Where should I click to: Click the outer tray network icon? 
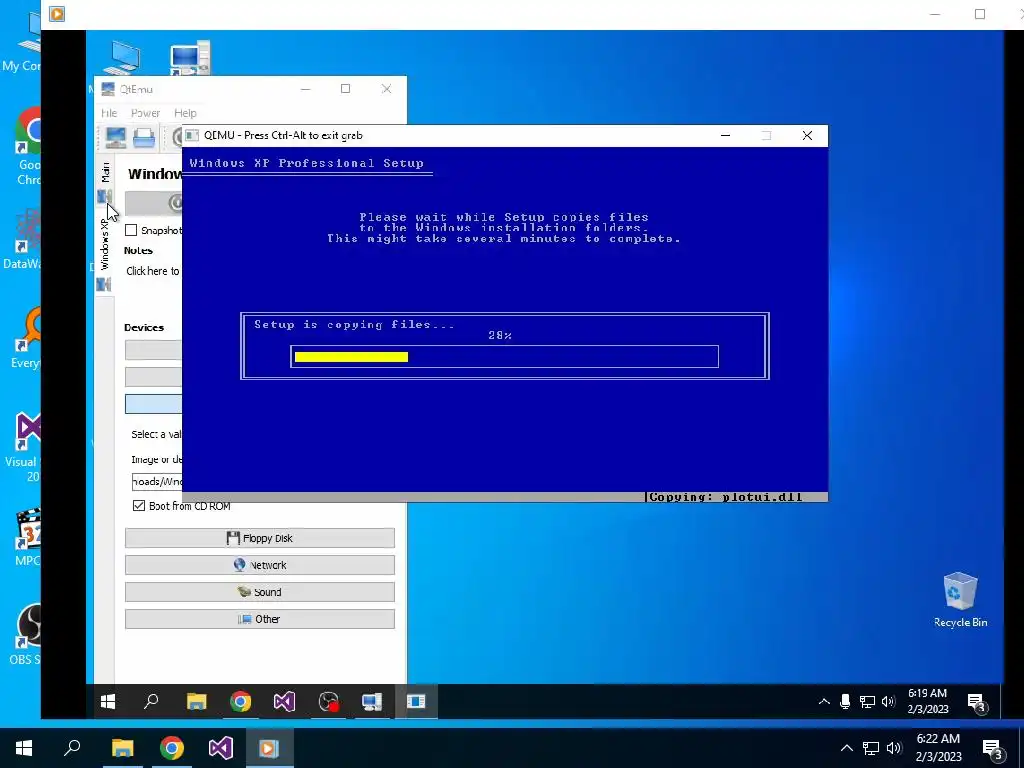[871, 748]
